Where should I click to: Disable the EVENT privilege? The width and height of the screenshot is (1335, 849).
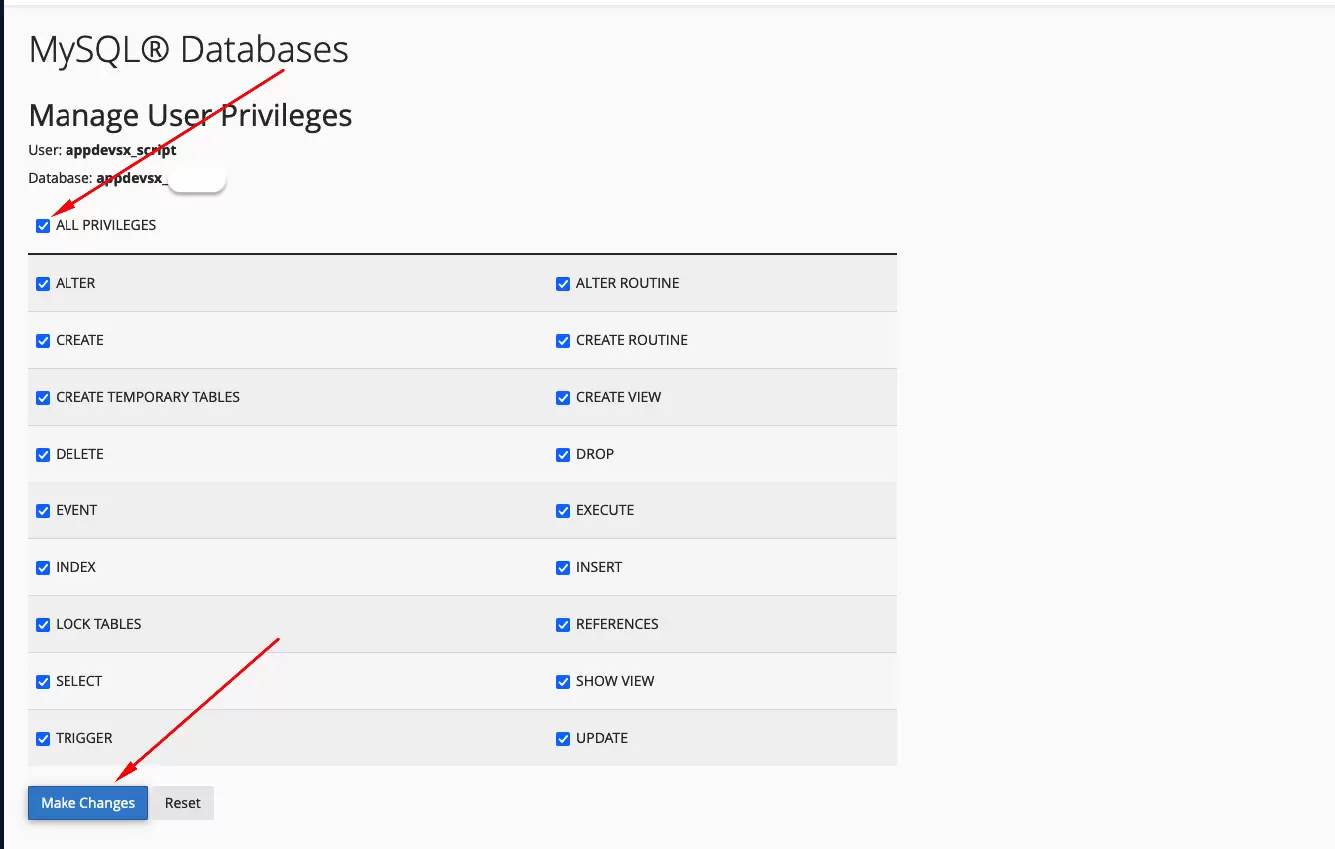(43, 510)
